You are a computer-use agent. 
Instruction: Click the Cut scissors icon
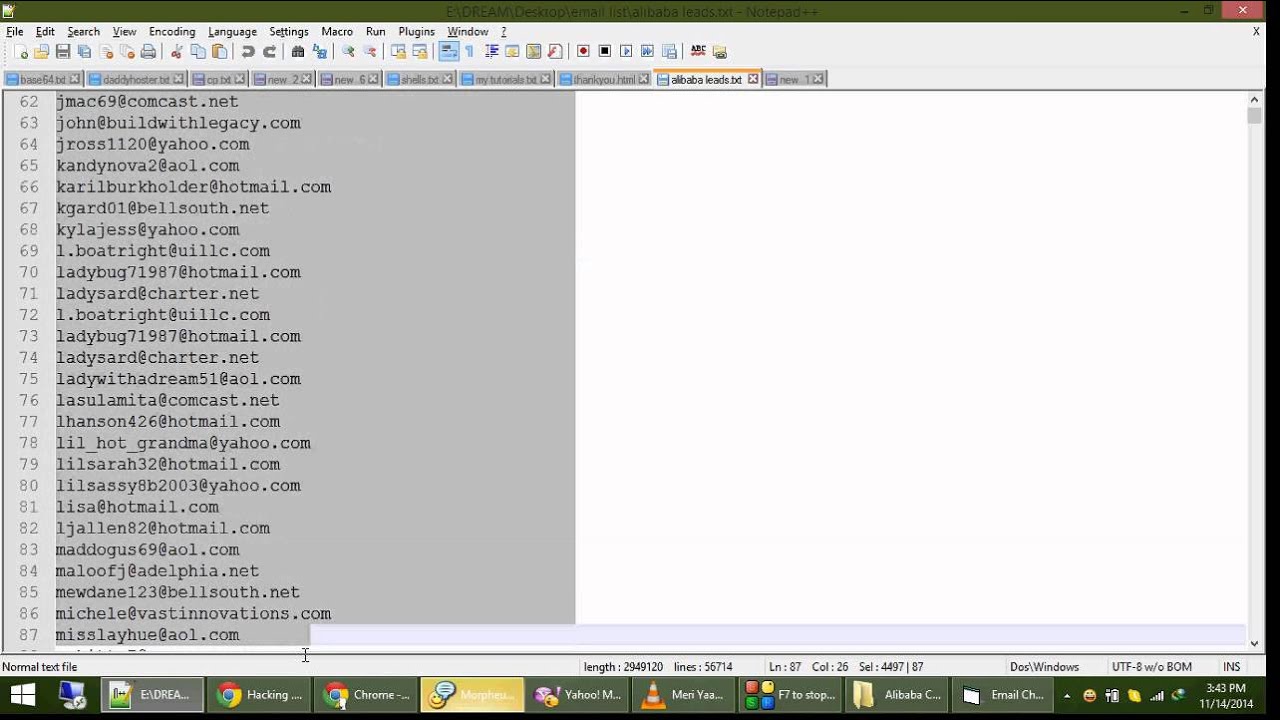[x=177, y=52]
